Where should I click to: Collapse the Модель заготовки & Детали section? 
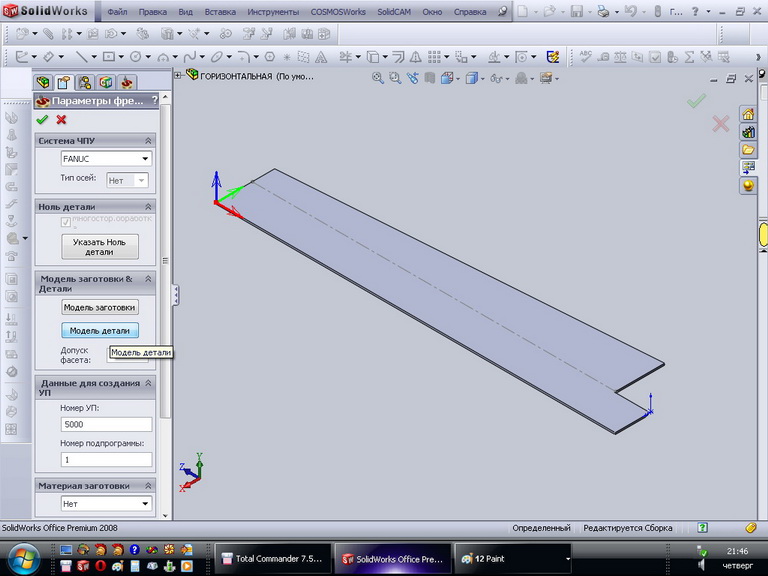[148, 279]
